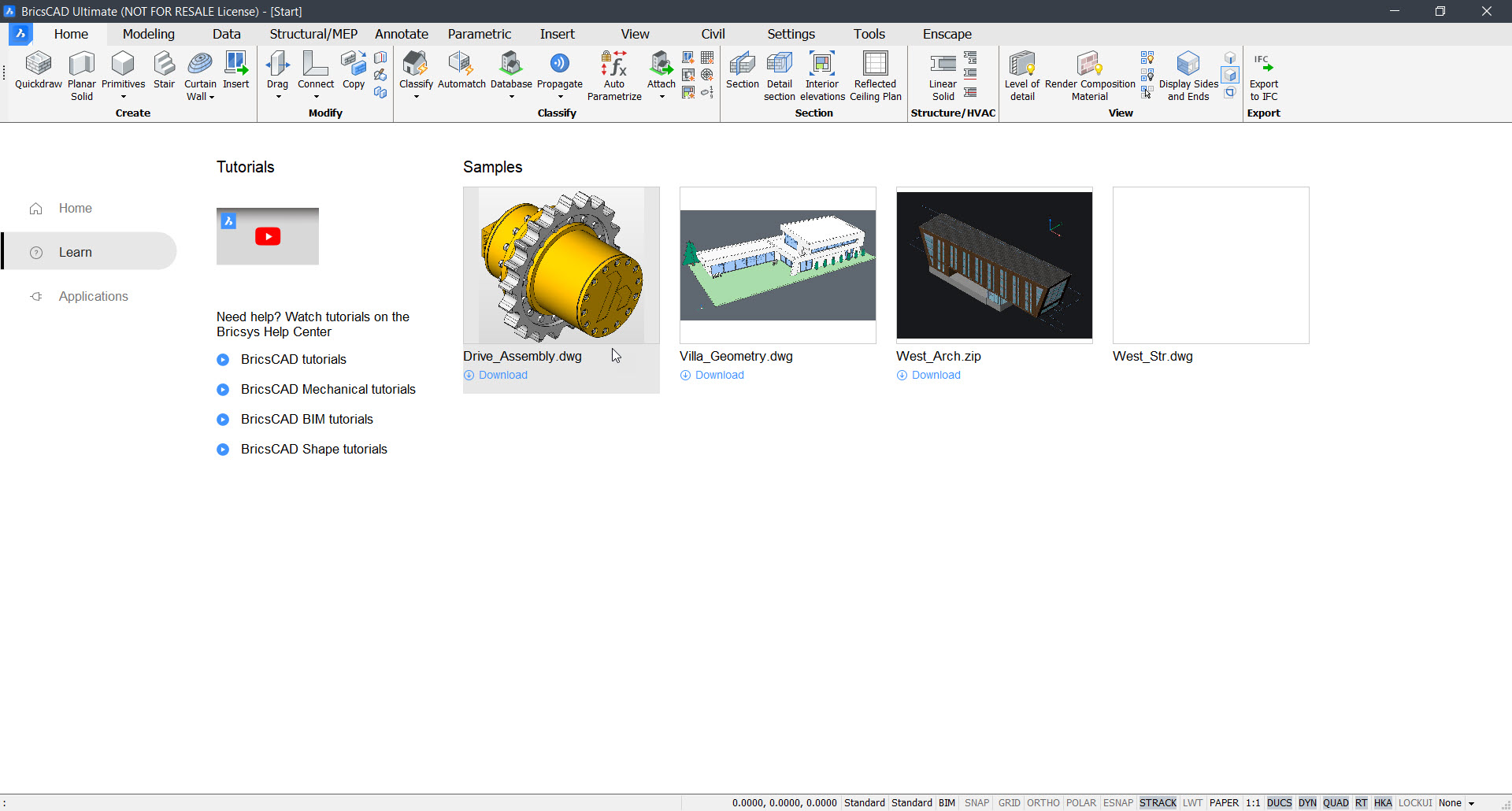Viewport: 1512px width, 811px height.
Task: Open the West_Arch sample thumbnail
Action: point(995,265)
